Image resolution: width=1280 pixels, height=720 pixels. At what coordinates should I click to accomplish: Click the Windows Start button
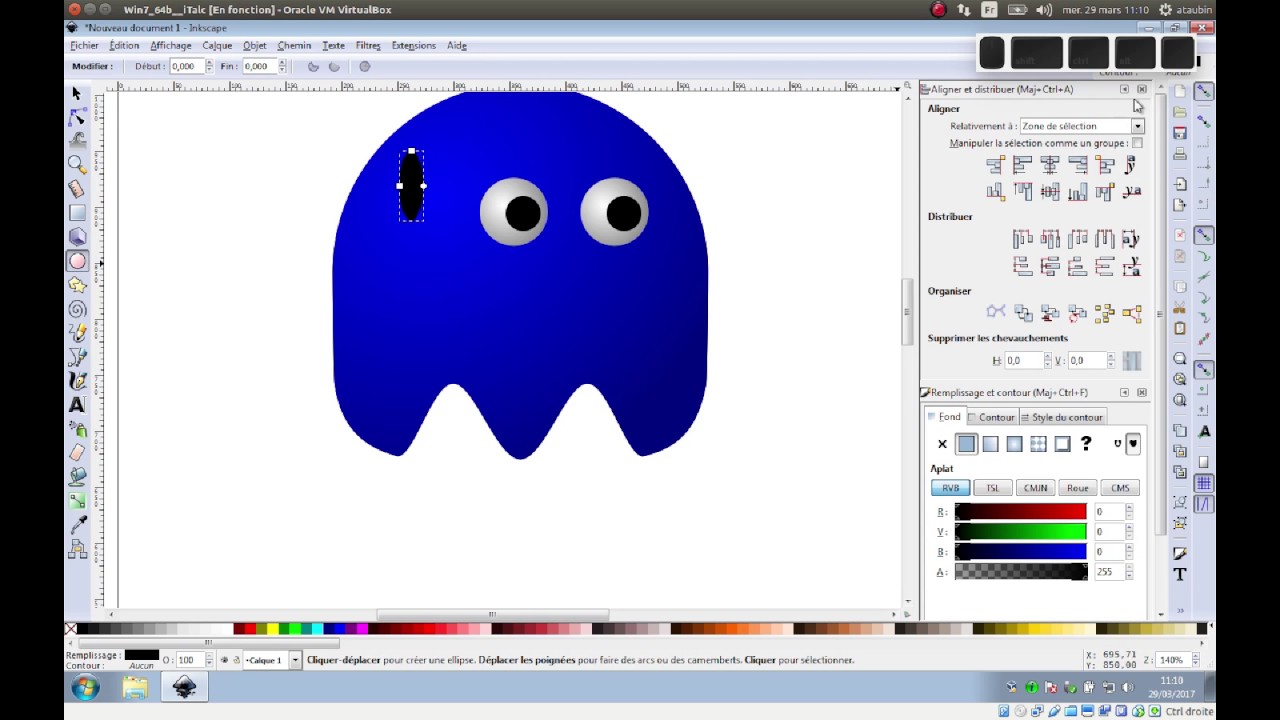tap(85, 687)
